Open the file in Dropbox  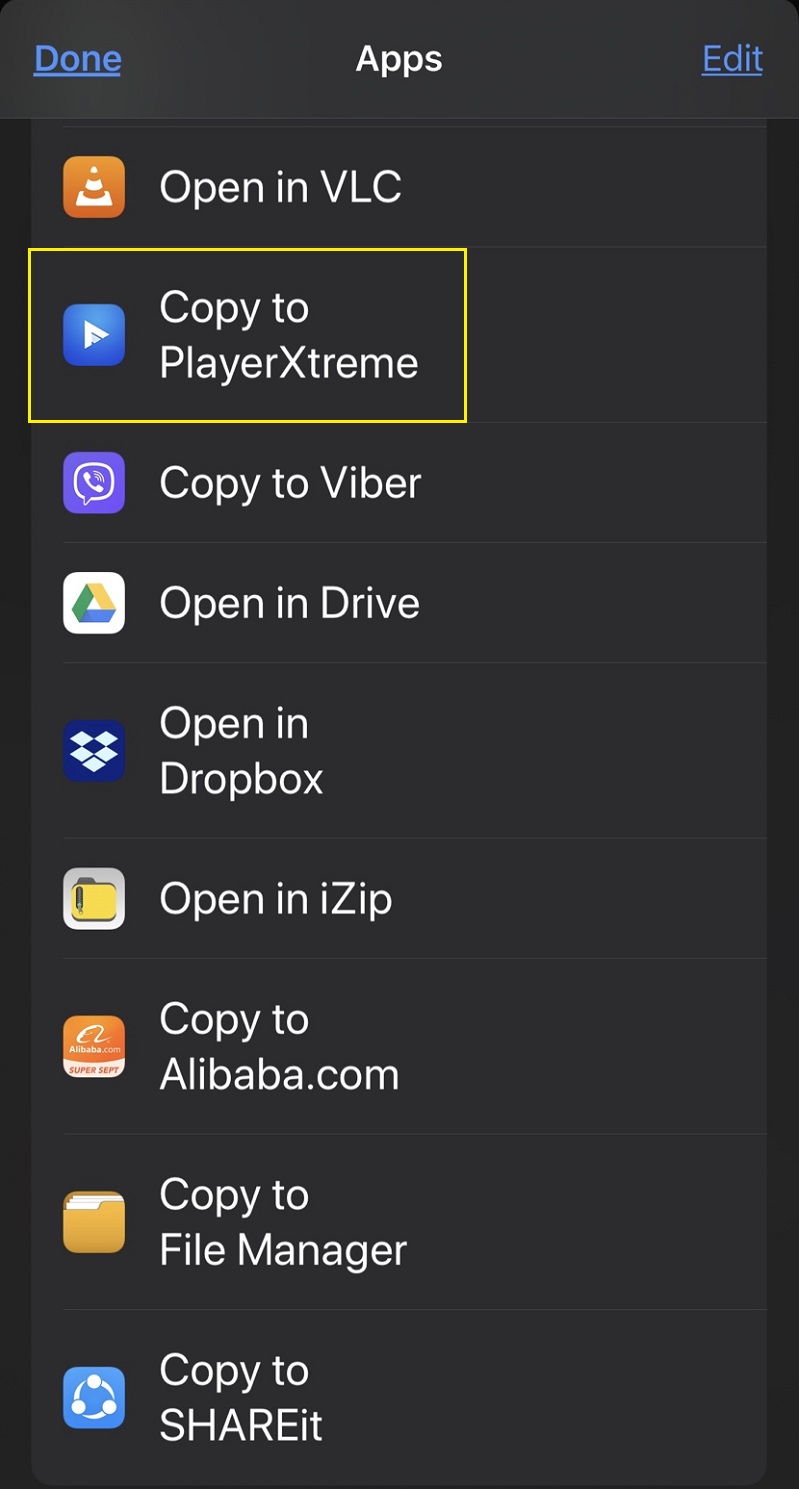tap(240, 750)
